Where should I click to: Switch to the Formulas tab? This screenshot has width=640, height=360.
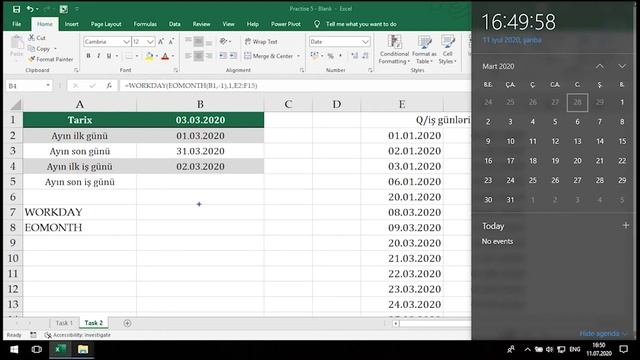pos(145,24)
